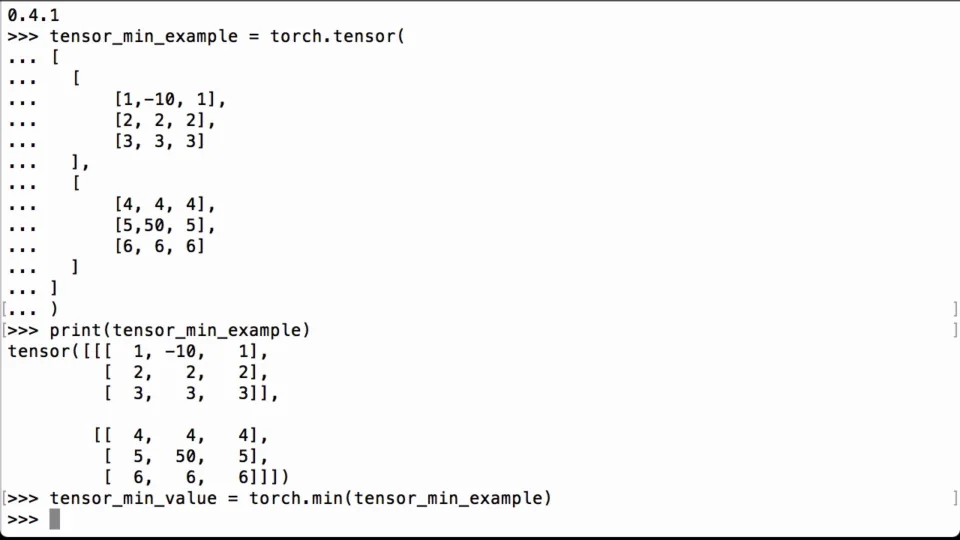Viewport: 960px width, 540px height.
Task: Click the printed output row ending 6]]])
Action: coord(196,477)
